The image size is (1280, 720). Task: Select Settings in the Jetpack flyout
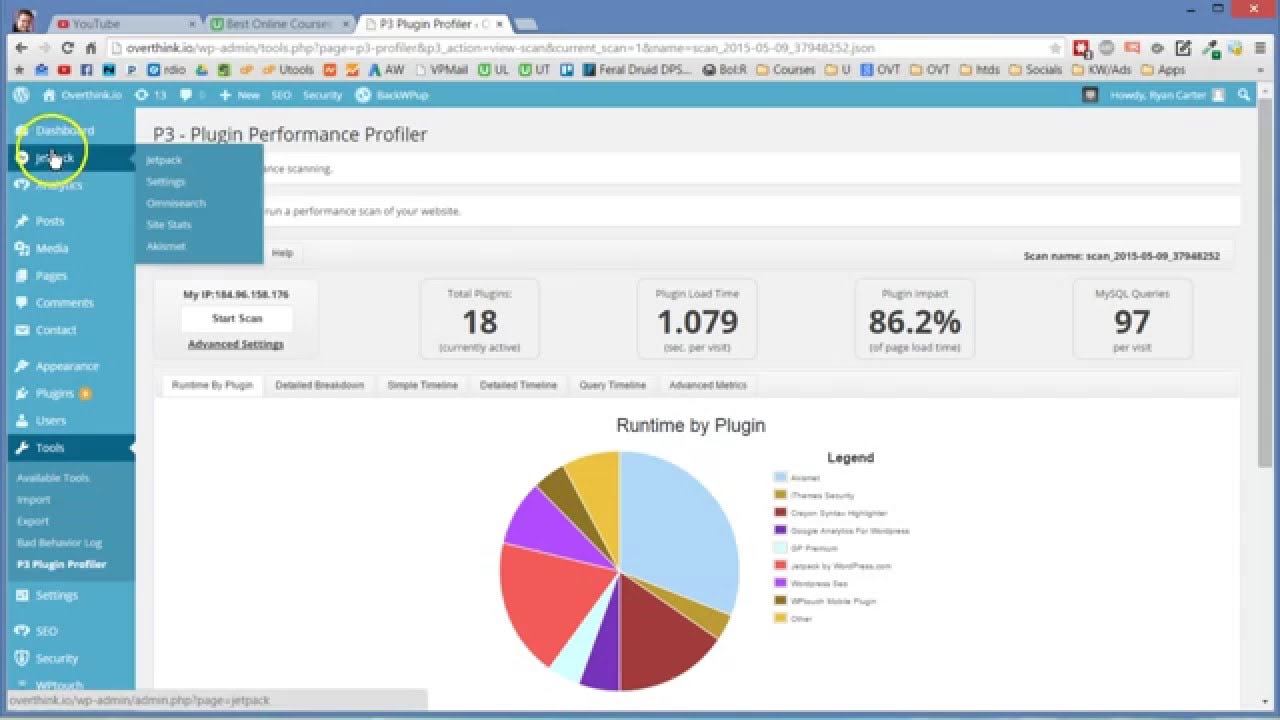click(x=165, y=182)
